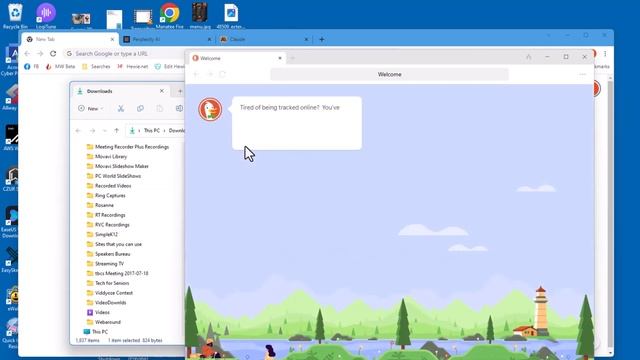Select the Sites that you can use folder
Screen dimensions: 640x360
[114, 244]
